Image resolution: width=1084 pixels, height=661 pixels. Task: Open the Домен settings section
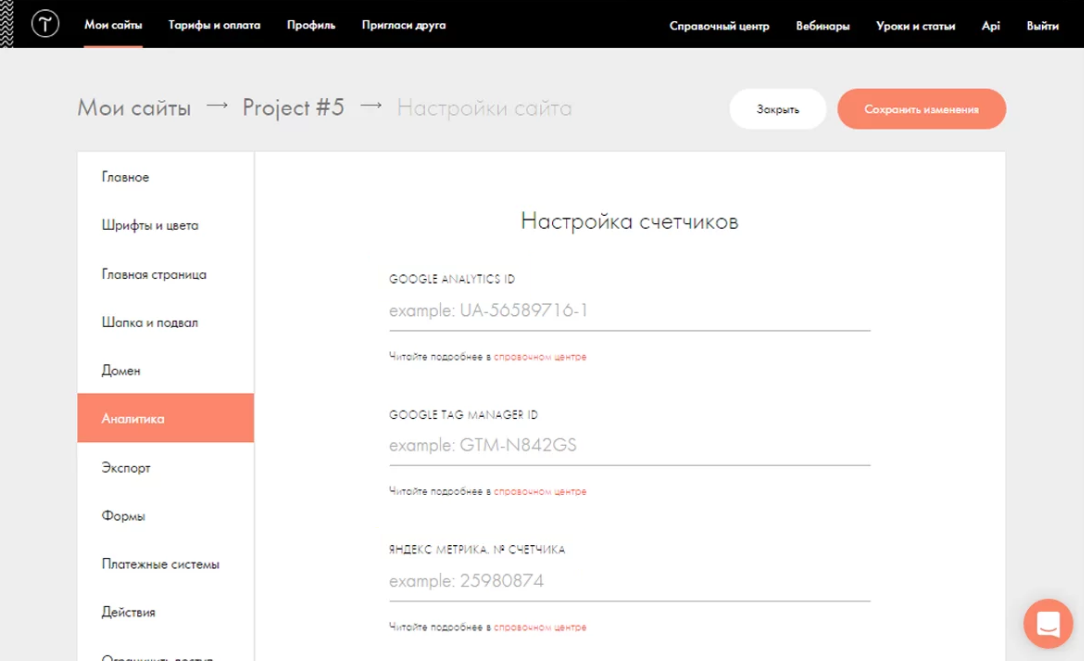(x=121, y=371)
